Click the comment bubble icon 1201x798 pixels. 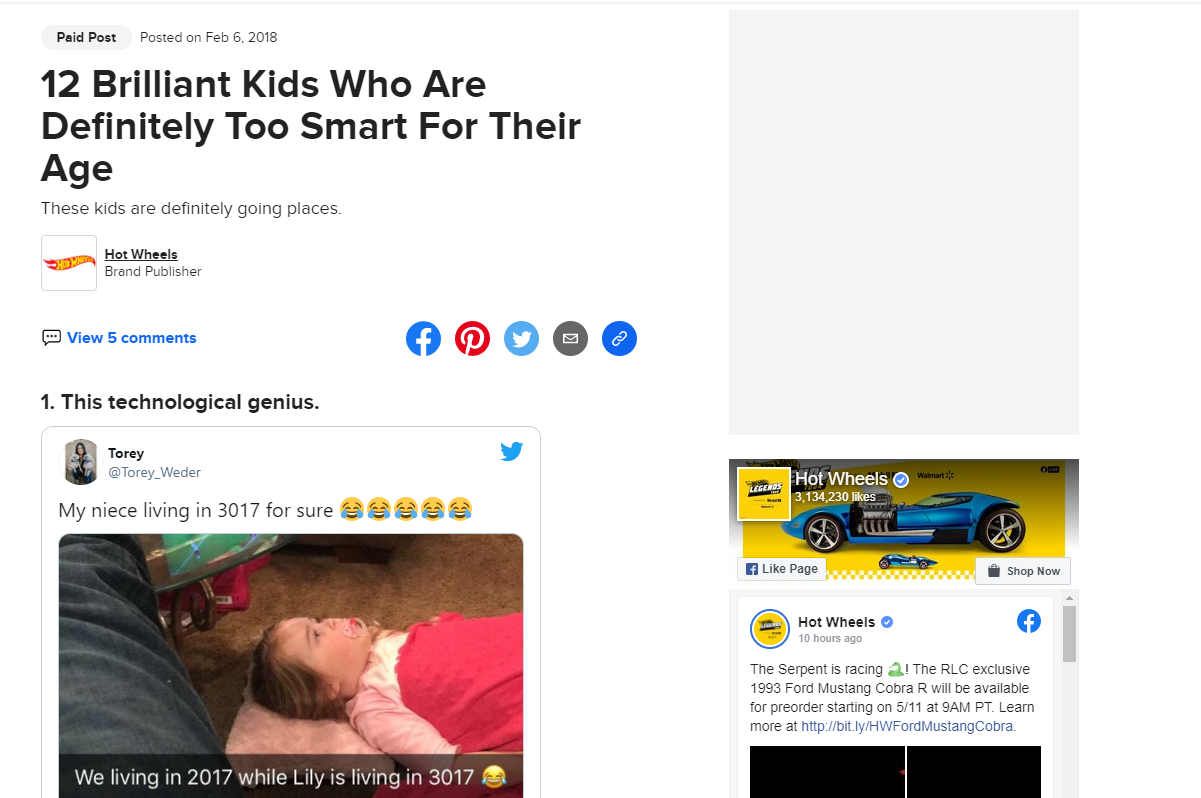click(x=51, y=338)
